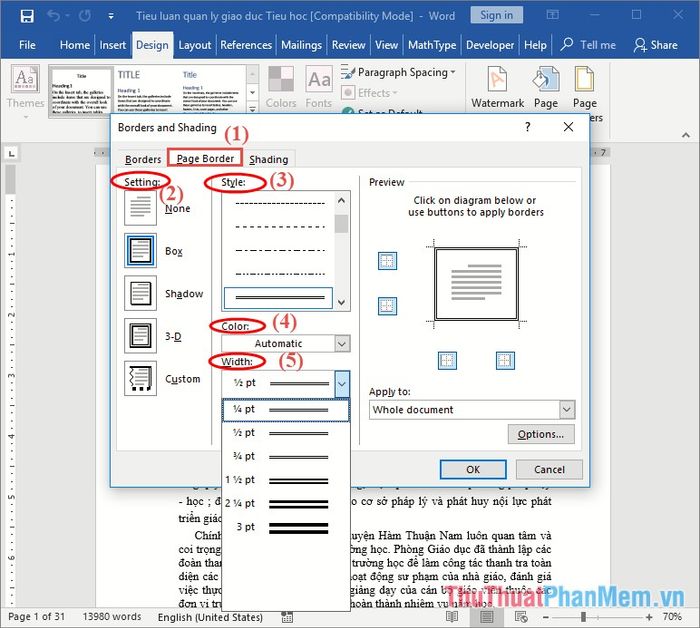The height and width of the screenshot is (628, 700).
Task: Open the Color Automatic dropdown
Action: pos(286,344)
